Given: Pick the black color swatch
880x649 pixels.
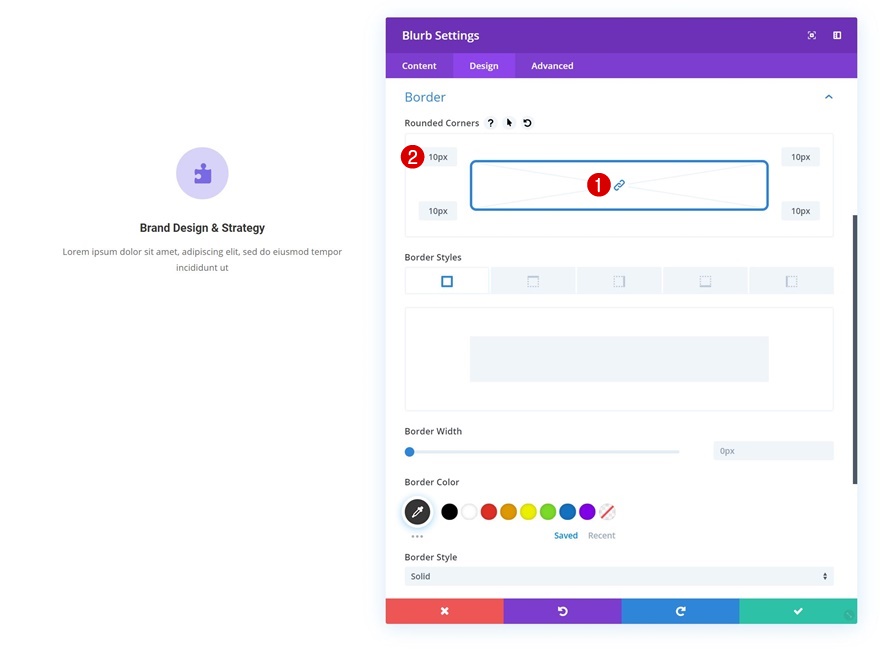Looking at the screenshot, I should 449,511.
